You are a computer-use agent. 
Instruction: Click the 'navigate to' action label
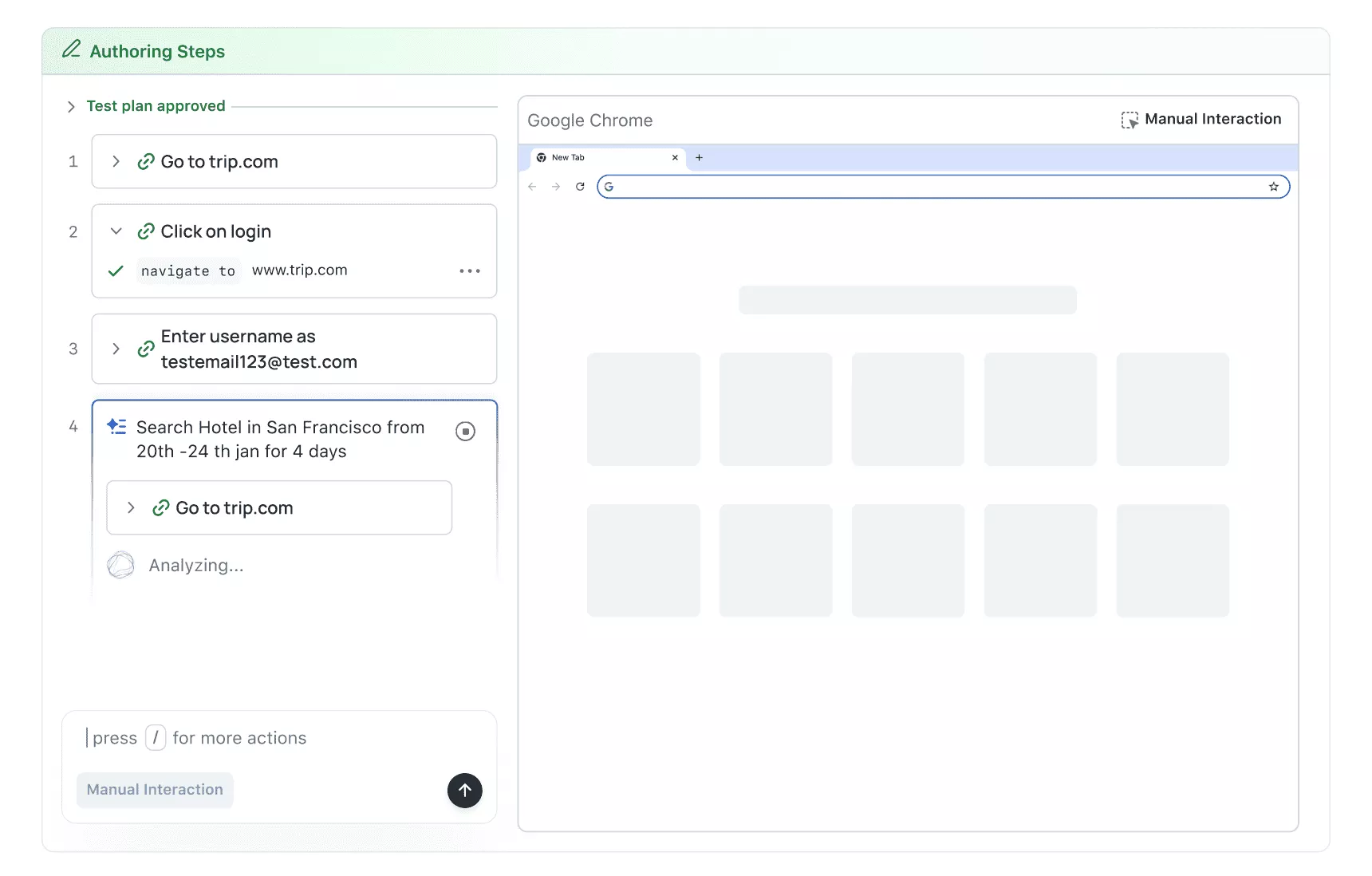pos(188,271)
